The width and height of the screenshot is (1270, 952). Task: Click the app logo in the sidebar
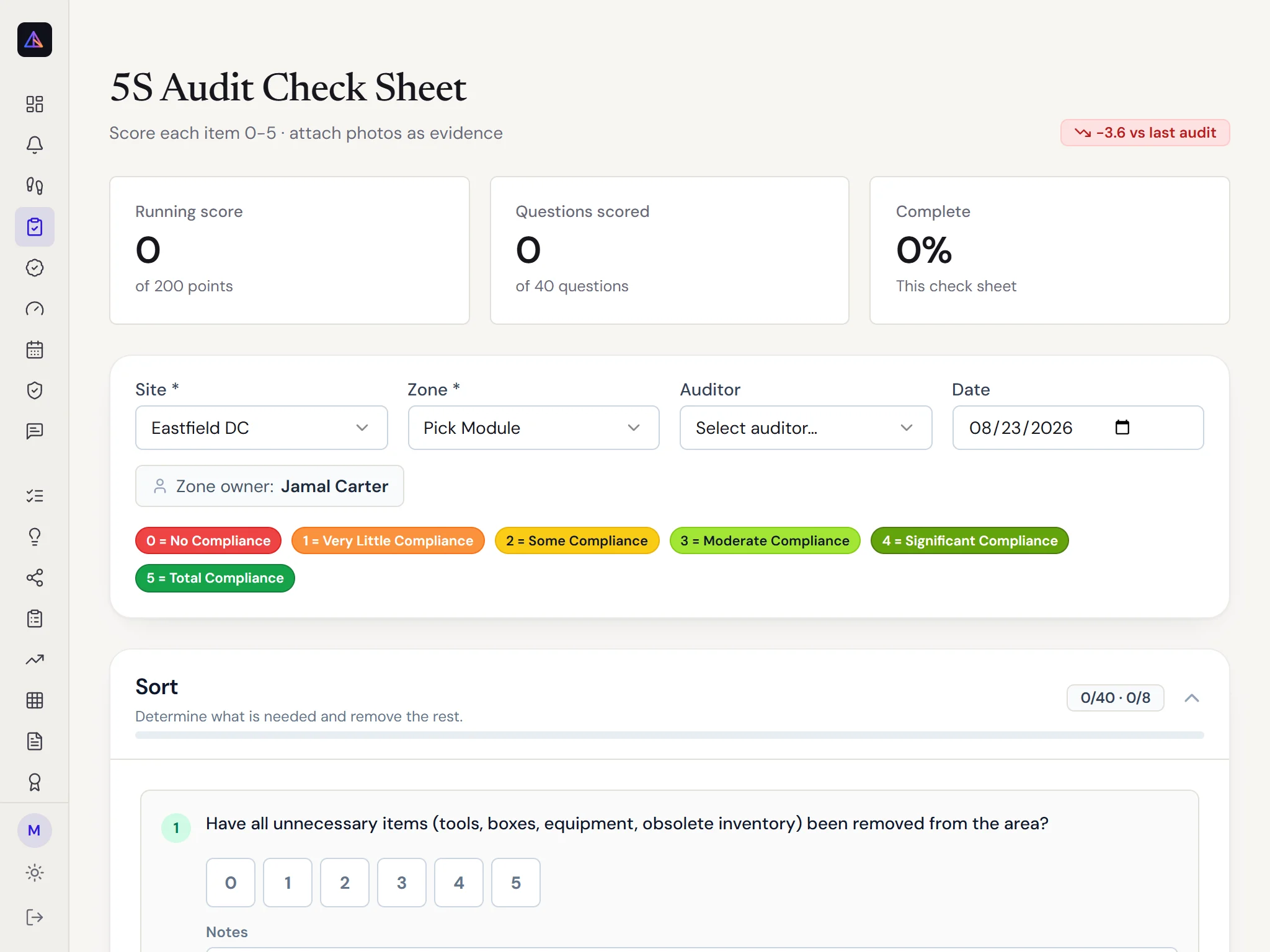click(x=35, y=40)
